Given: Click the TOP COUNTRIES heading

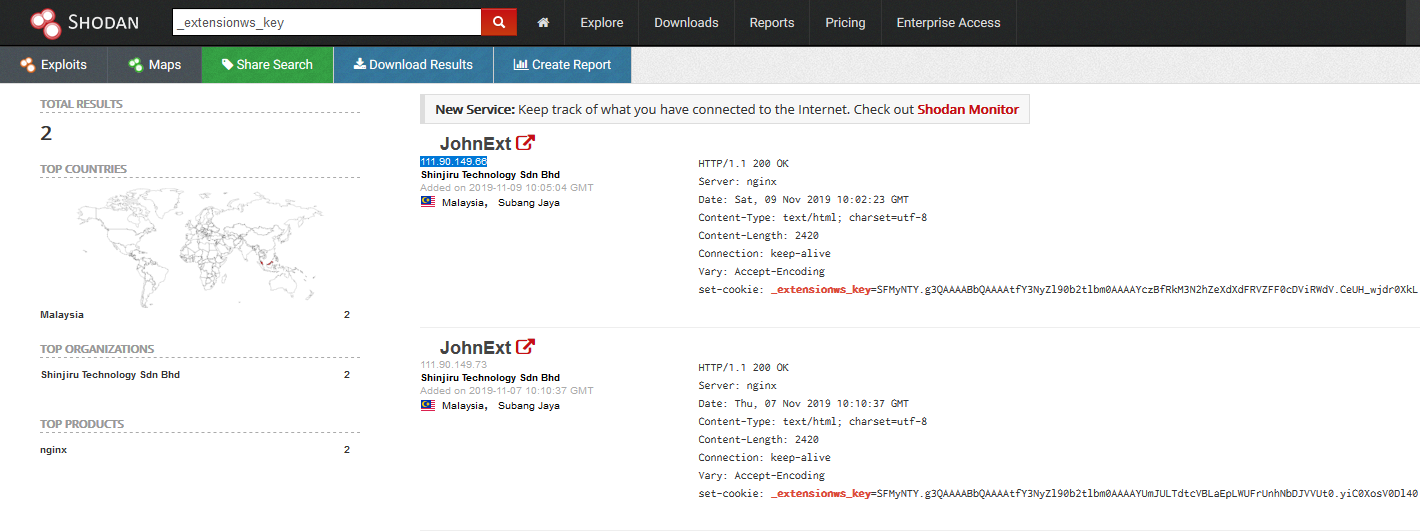Looking at the screenshot, I should (x=83, y=169).
